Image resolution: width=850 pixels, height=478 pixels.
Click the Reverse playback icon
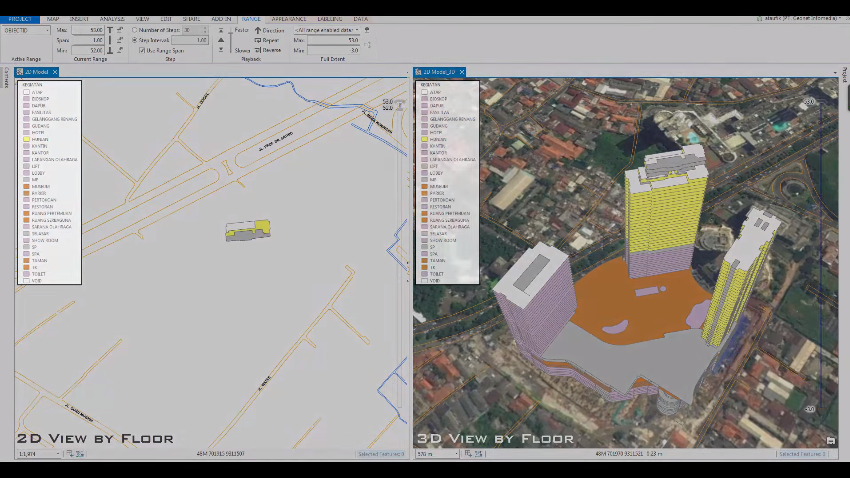257,49
